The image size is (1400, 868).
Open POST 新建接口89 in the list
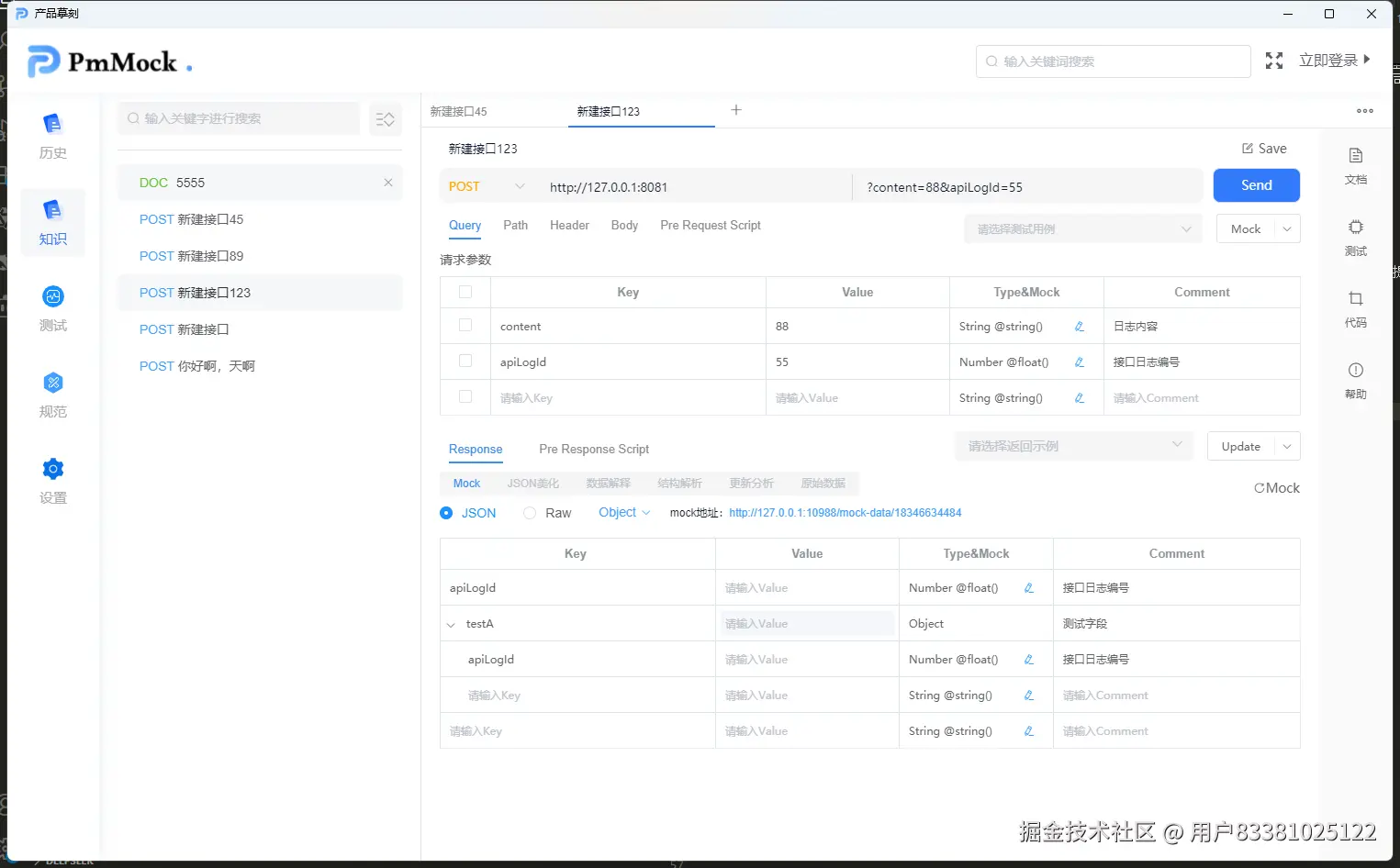[x=260, y=256]
